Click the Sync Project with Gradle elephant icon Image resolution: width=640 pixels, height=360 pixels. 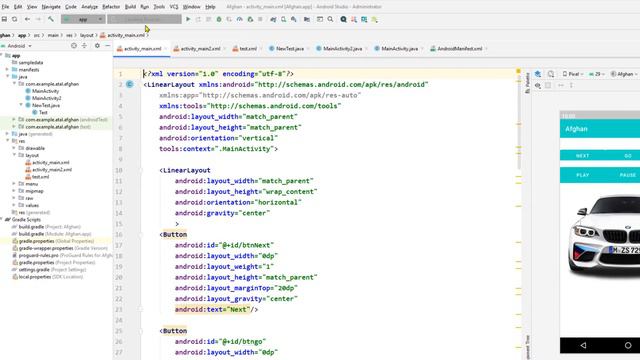coord(273,19)
